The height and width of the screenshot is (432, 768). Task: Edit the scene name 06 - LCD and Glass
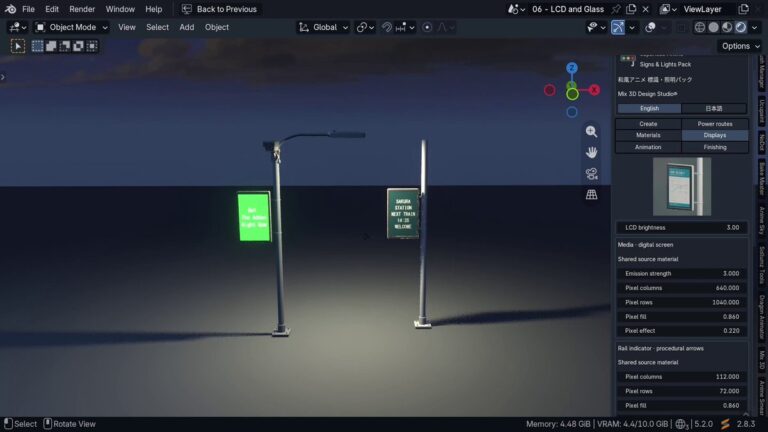[568, 9]
